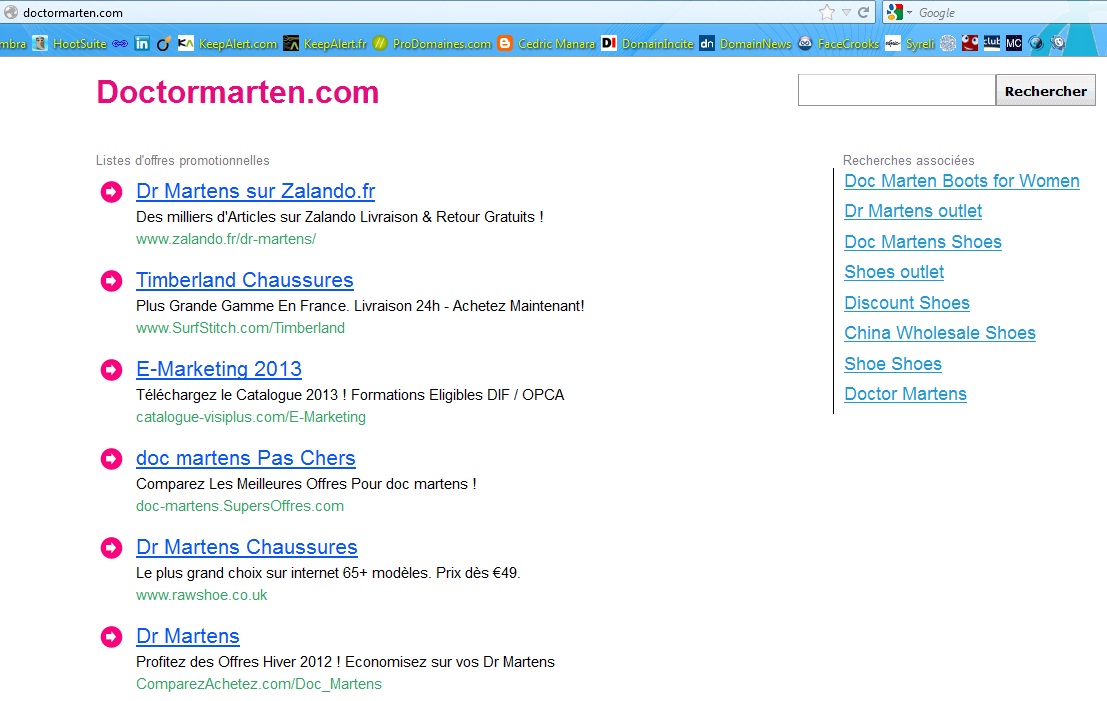Open 'China Wholesale Shoes' related search
The image size is (1107, 701).
(940, 333)
